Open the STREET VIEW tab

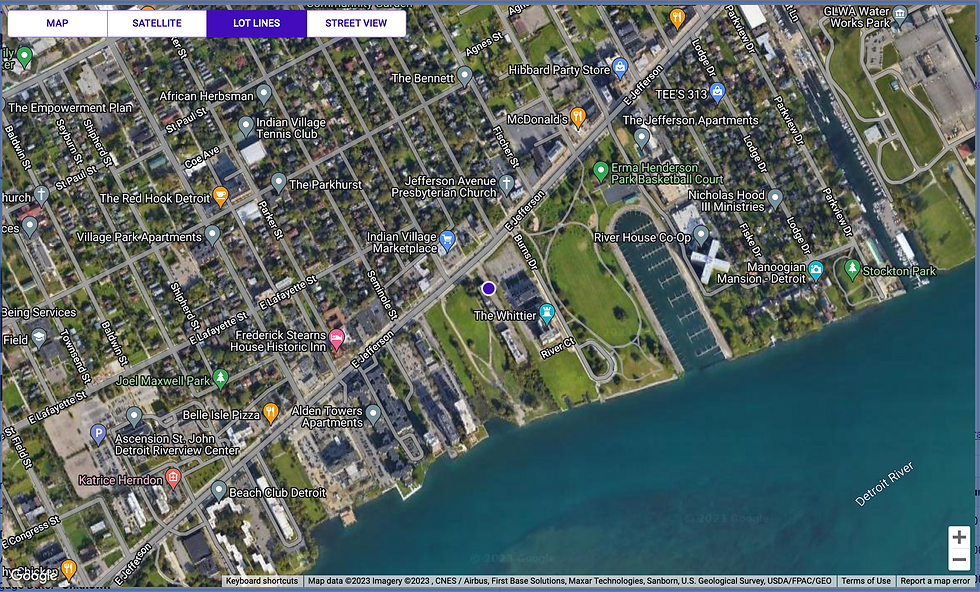[356, 23]
